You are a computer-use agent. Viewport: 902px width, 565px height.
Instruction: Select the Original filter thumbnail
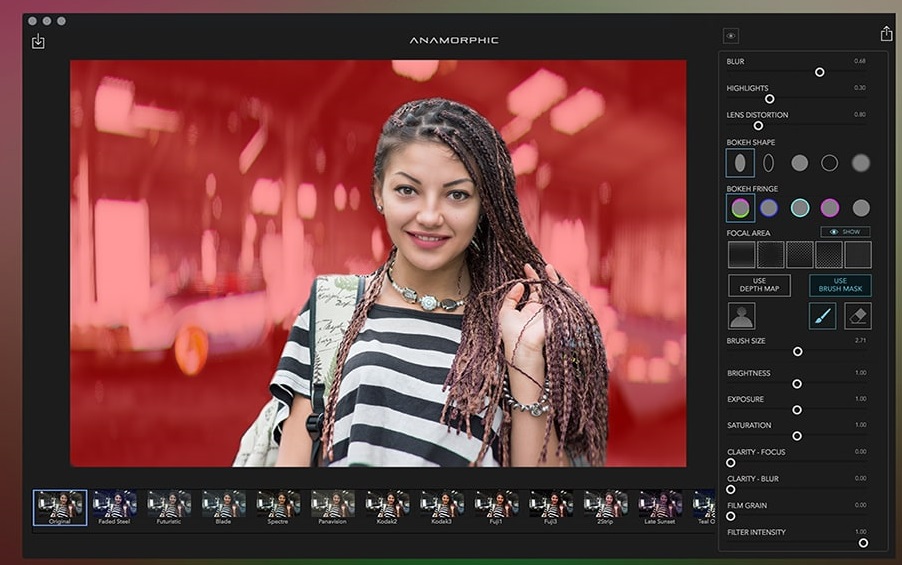click(x=60, y=507)
